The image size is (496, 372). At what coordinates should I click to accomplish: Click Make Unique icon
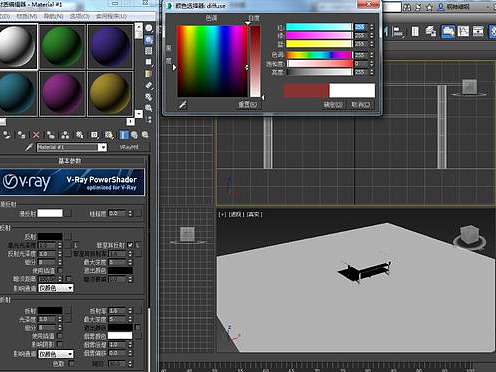tap(65, 135)
